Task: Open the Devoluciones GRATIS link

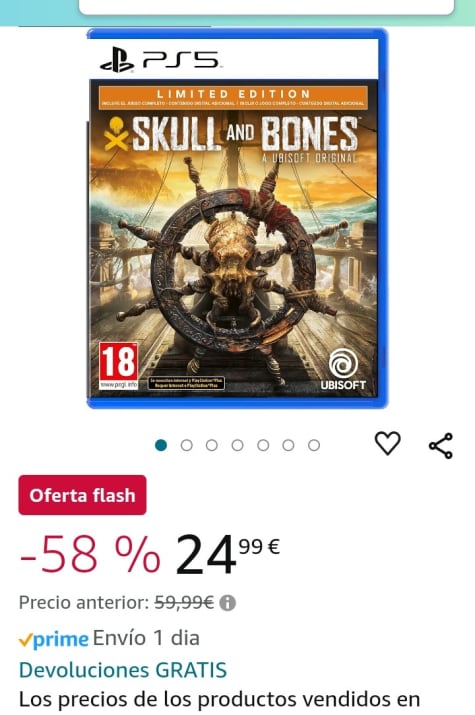Action: pos(123,670)
